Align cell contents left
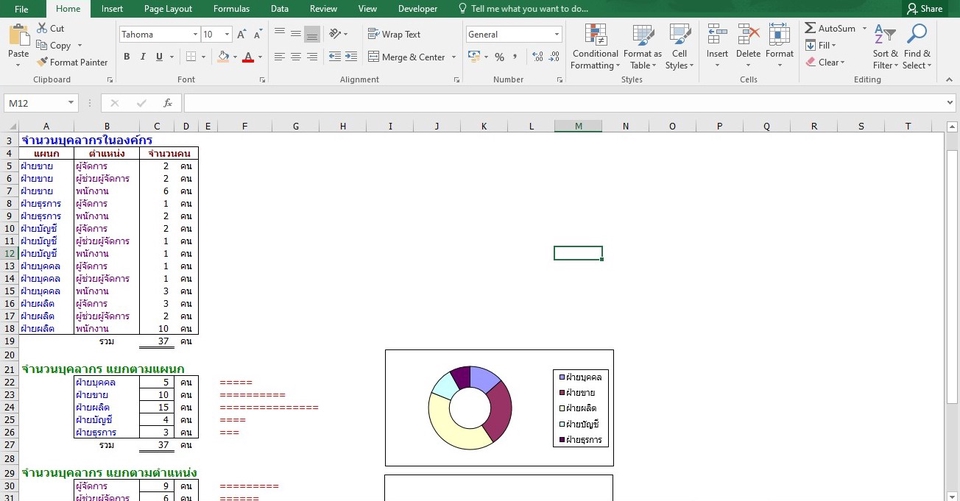Screen dimensions: 960x501 [x=280, y=57]
